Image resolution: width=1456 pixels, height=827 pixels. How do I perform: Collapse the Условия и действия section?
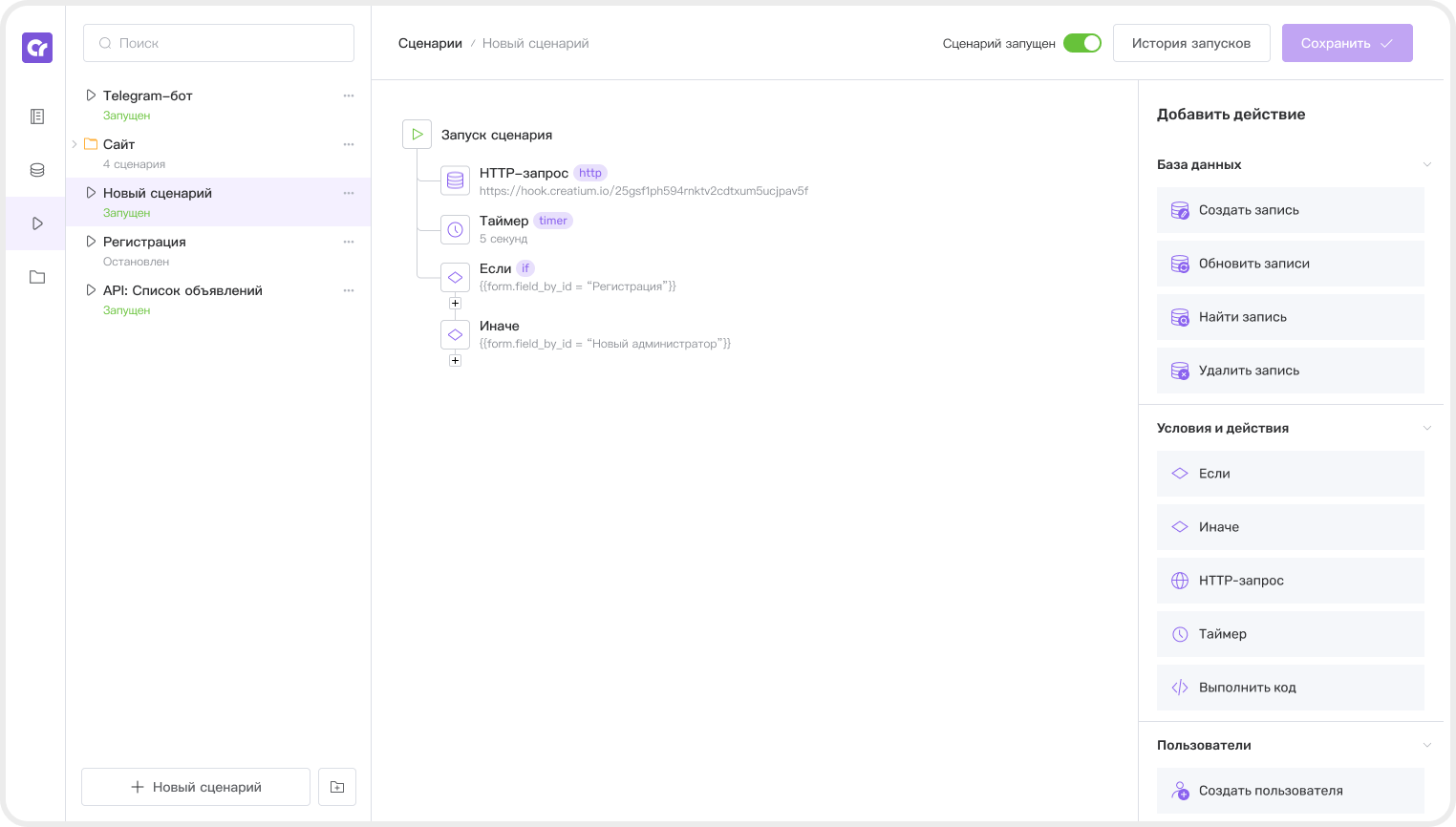pos(1426,428)
